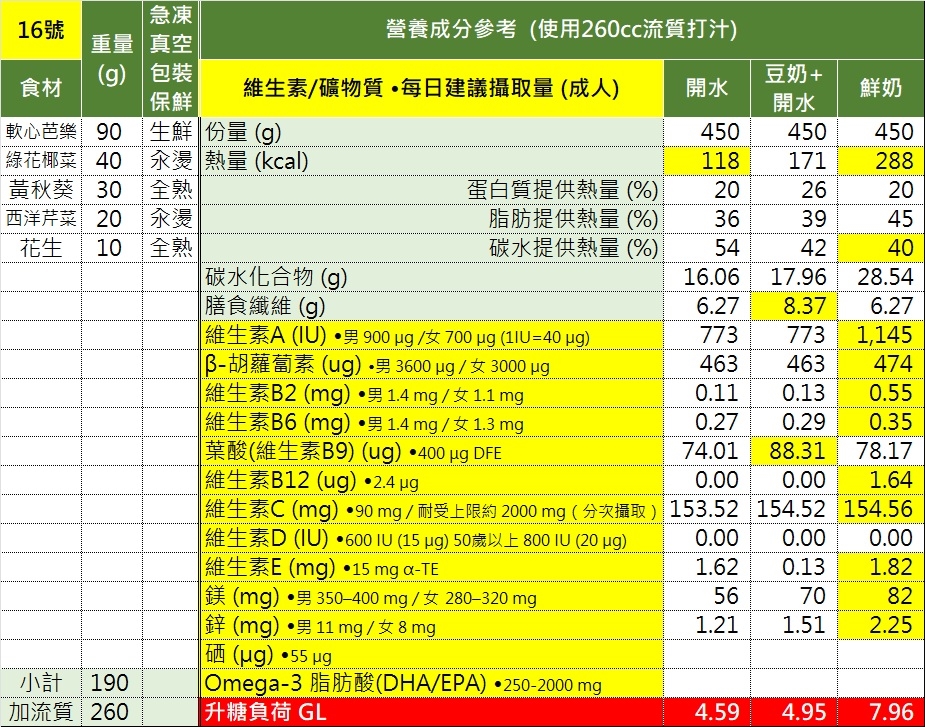Select the red '升糖負荷 GL' cell
The width and height of the screenshot is (925, 727).
(x=432, y=713)
